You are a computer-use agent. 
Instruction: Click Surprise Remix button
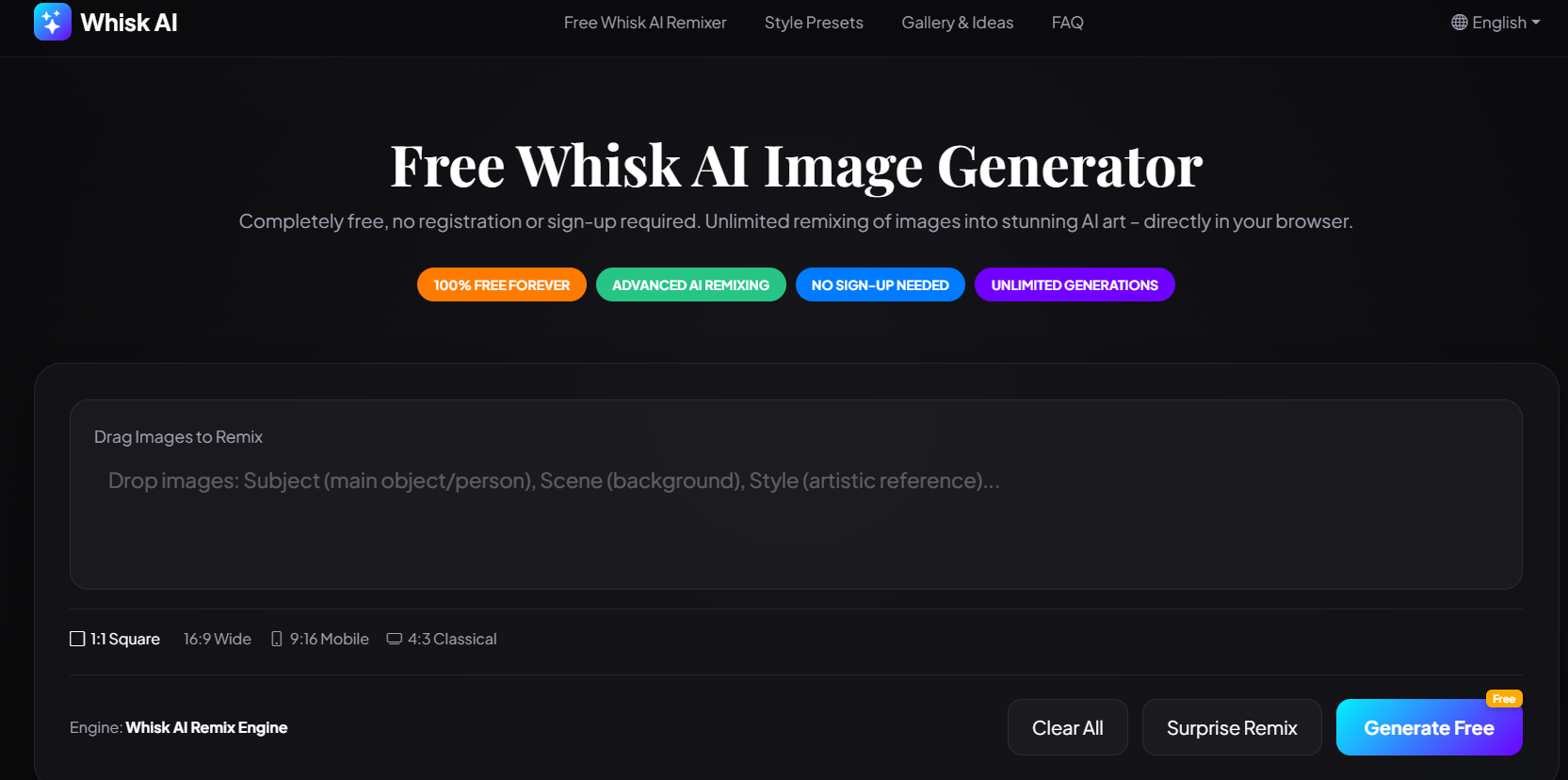pyautogui.click(x=1232, y=727)
